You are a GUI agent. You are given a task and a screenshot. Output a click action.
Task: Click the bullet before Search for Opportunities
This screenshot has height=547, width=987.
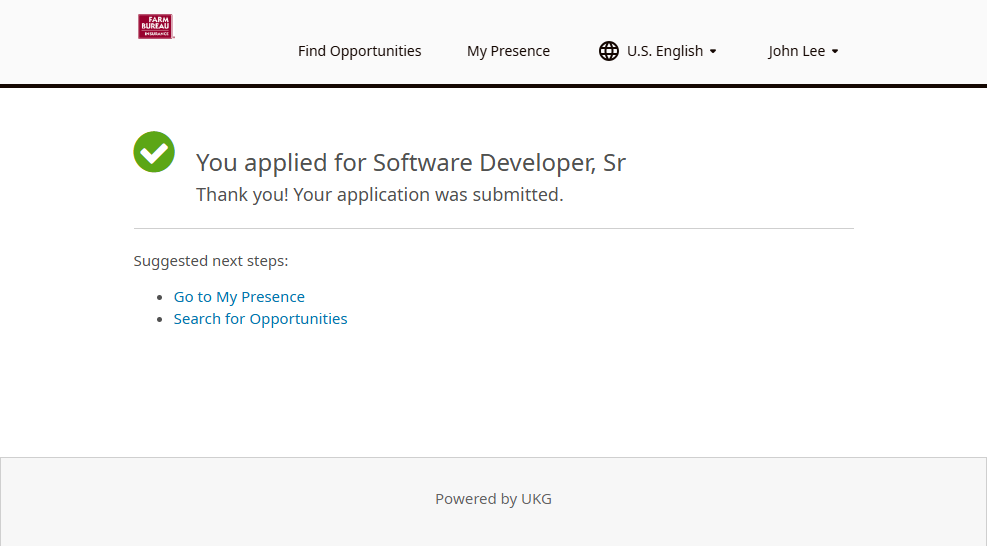(x=160, y=320)
